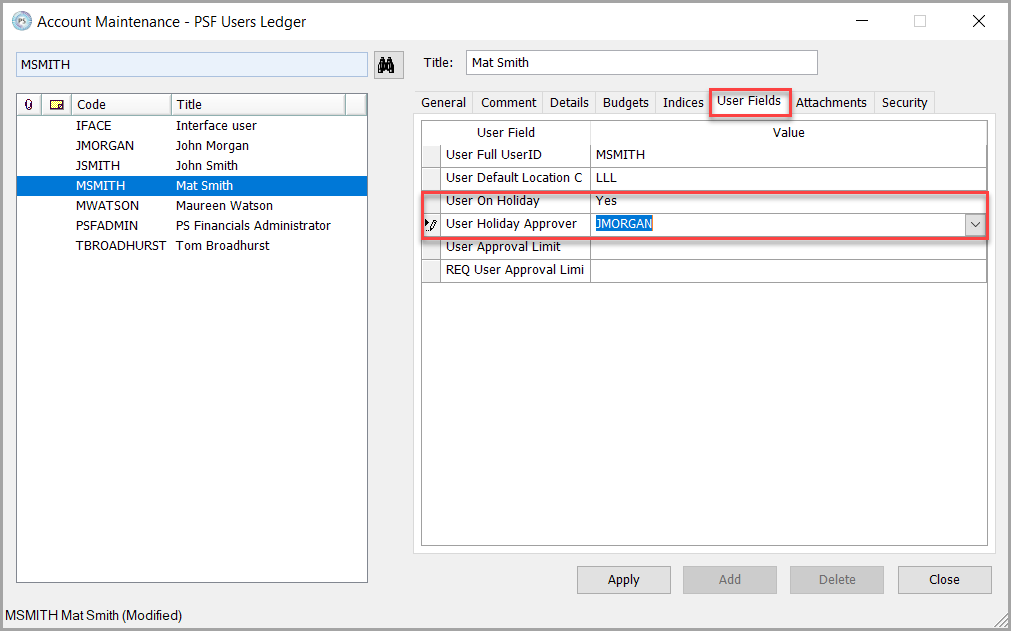Select the PSFADMIN account in the list
Image resolution: width=1011 pixels, height=631 pixels.
[190, 225]
